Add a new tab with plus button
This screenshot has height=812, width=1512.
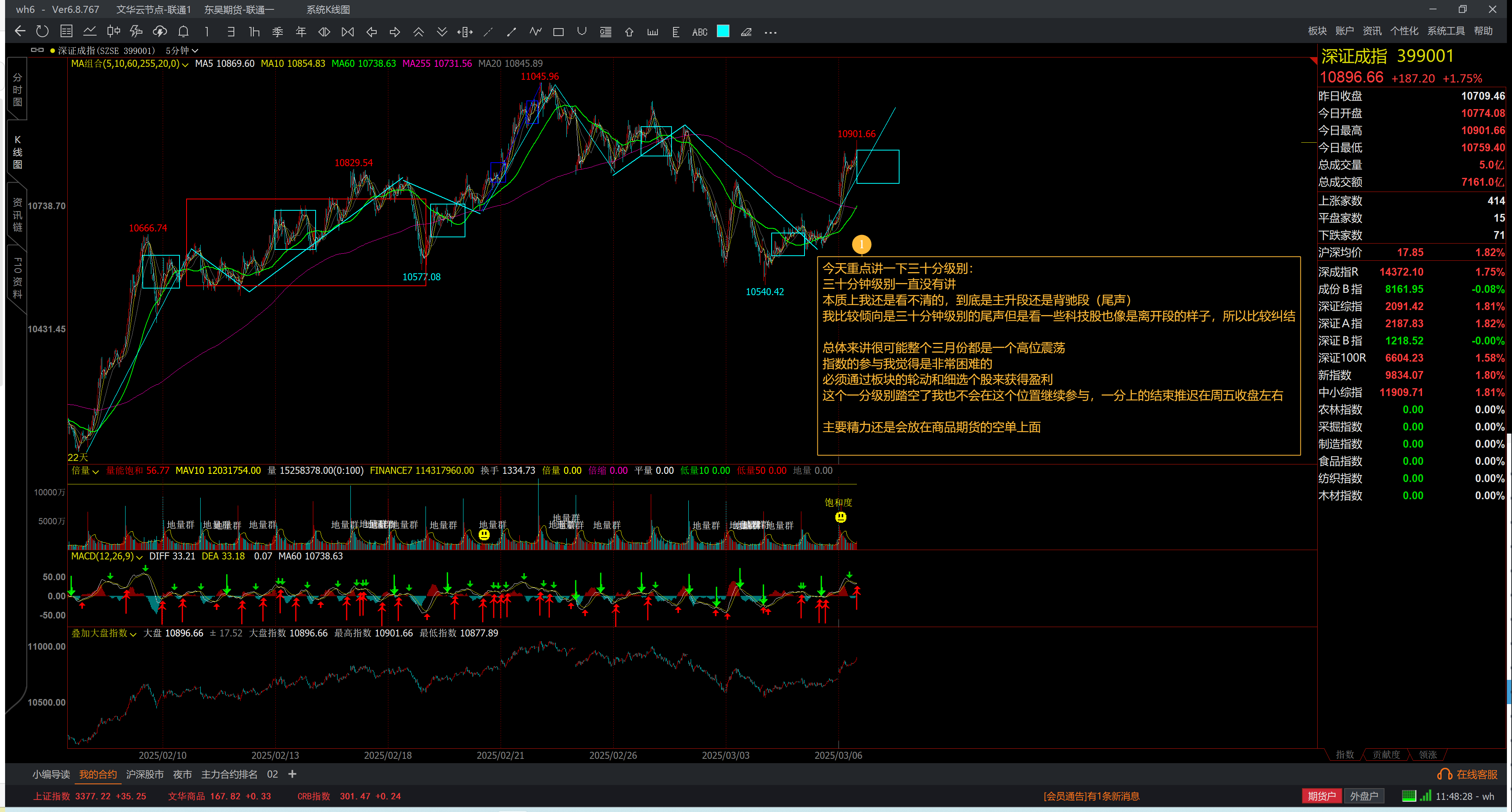pyautogui.click(x=292, y=774)
